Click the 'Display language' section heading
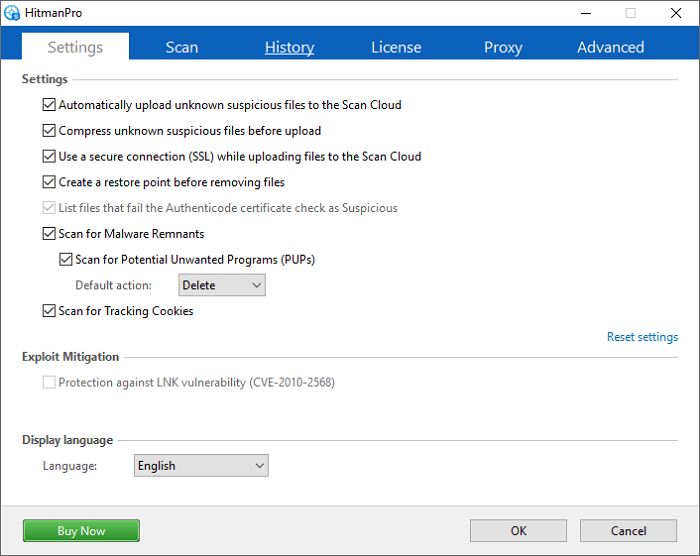The image size is (700, 556). coord(67,440)
